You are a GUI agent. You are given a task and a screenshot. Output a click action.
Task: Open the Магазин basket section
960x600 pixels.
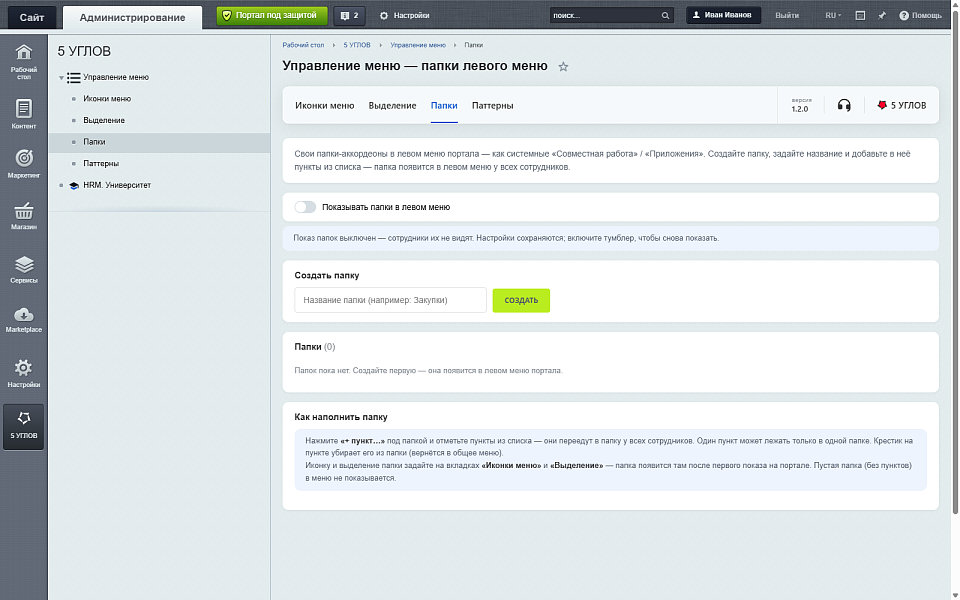[x=24, y=216]
